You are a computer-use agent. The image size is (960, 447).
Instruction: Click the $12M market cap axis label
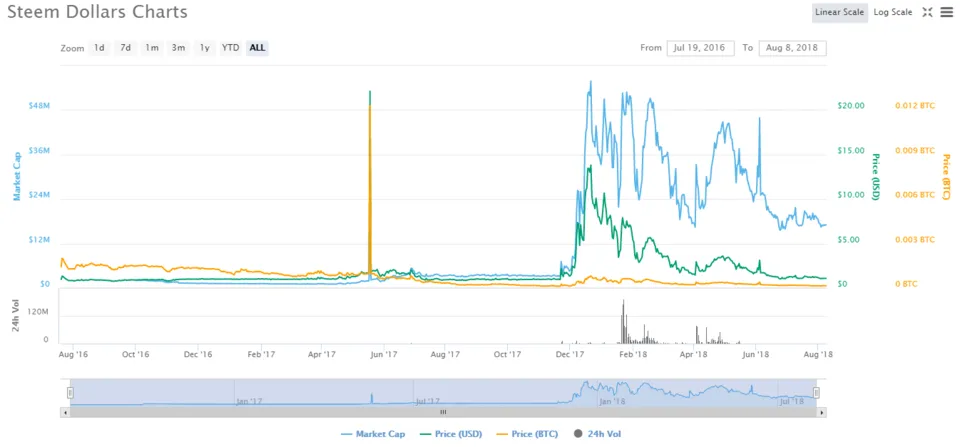tap(39, 239)
